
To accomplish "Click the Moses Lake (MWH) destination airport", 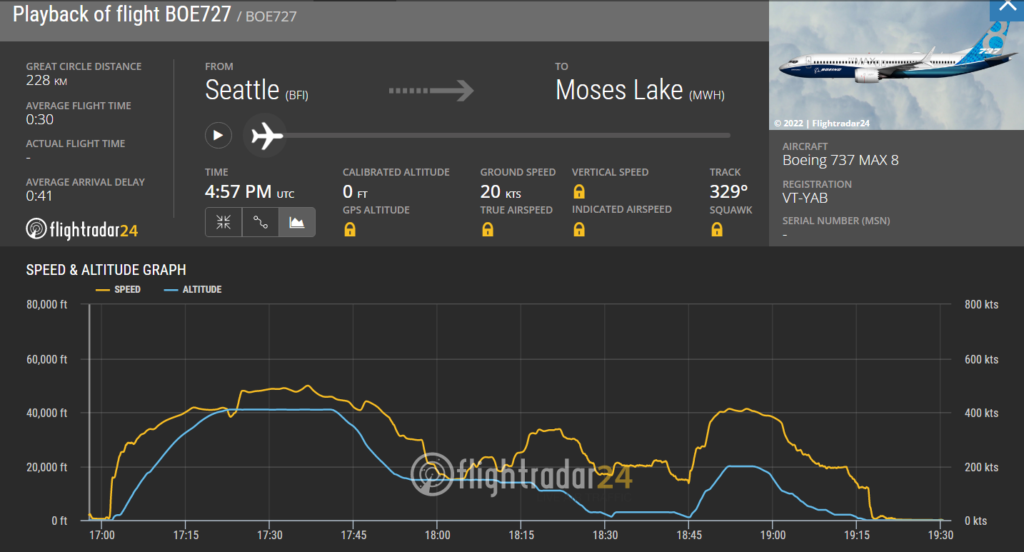I will click(x=640, y=90).
